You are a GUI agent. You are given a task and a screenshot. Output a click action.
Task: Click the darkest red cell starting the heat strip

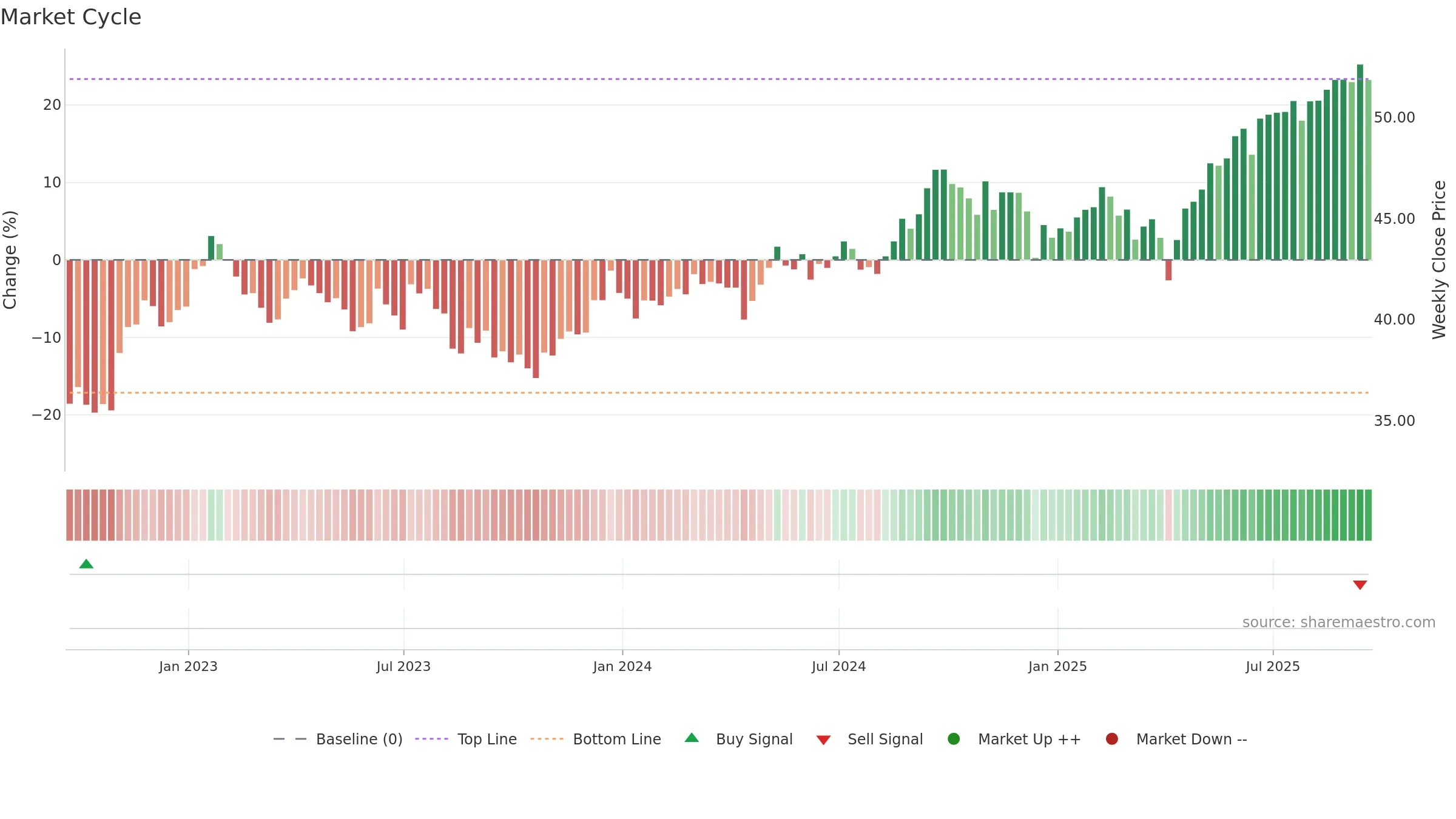[x=70, y=515]
